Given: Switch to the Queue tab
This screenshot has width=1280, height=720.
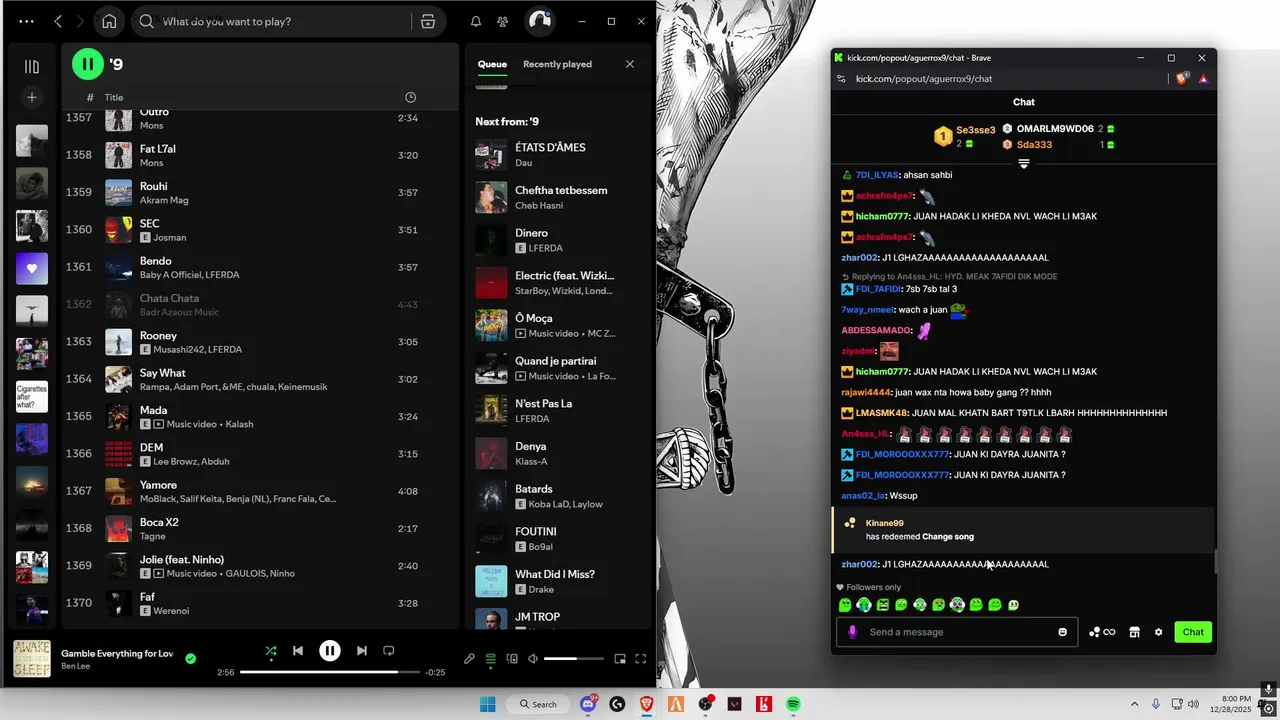Looking at the screenshot, I should point(492,64).
